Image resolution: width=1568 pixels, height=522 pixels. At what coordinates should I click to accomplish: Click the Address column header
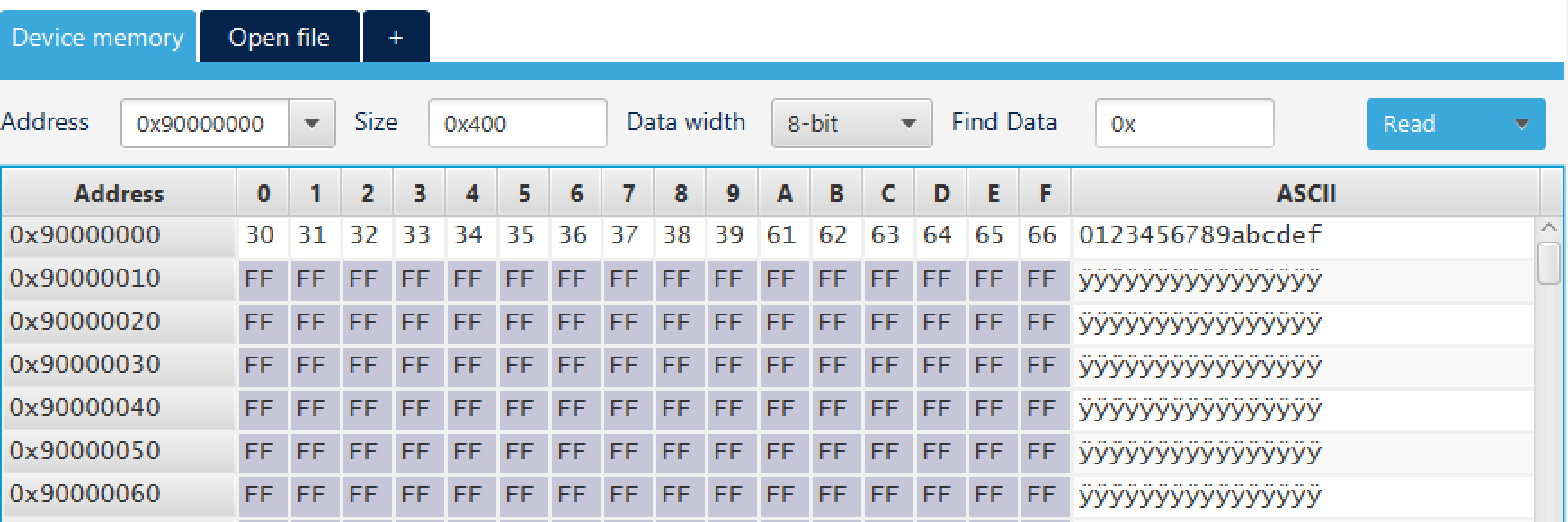pos(118,193)
